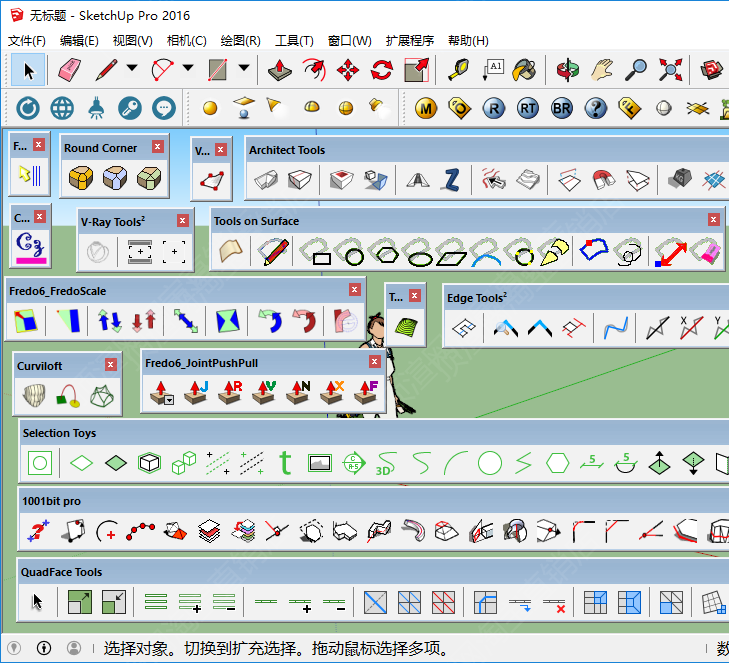Choose the Scale tool

click(416, 70)
